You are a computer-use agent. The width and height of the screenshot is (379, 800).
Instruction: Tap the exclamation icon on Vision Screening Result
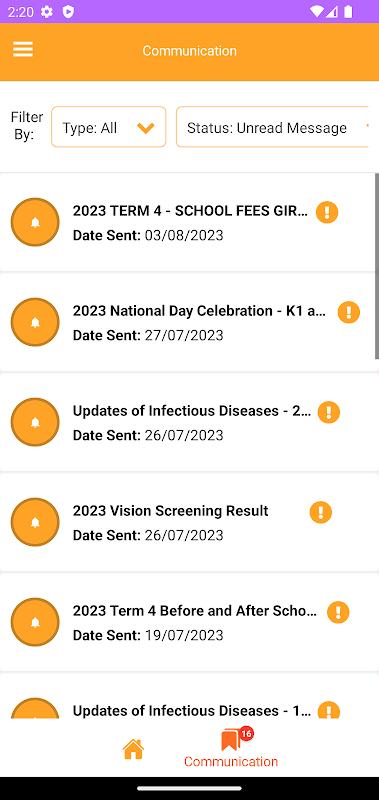[x=321, y=512]
